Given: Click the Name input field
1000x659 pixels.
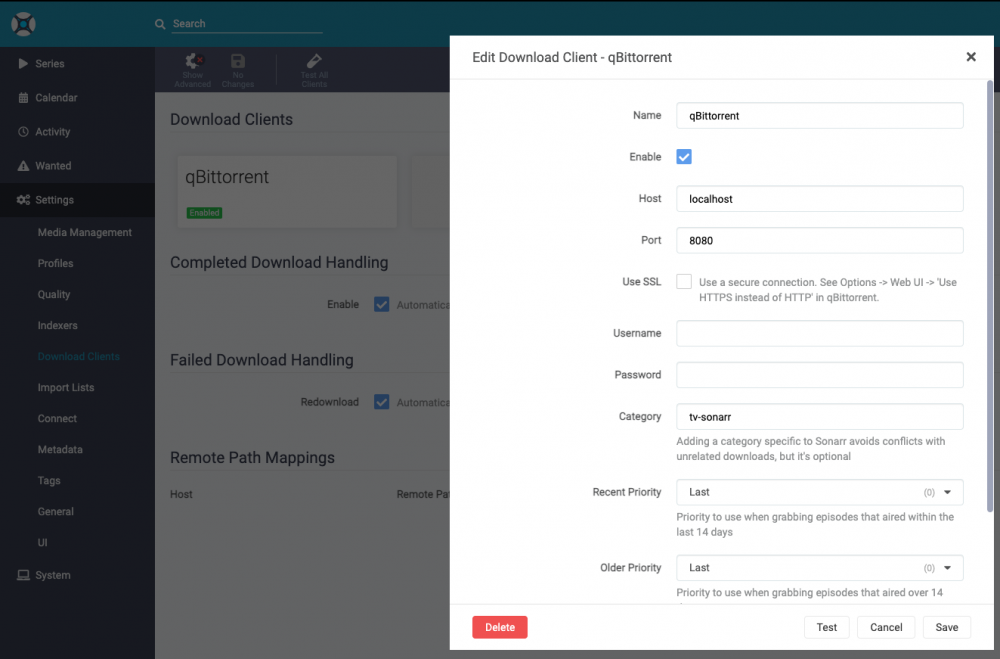Looking at the screenshot, I should [820, 115].
